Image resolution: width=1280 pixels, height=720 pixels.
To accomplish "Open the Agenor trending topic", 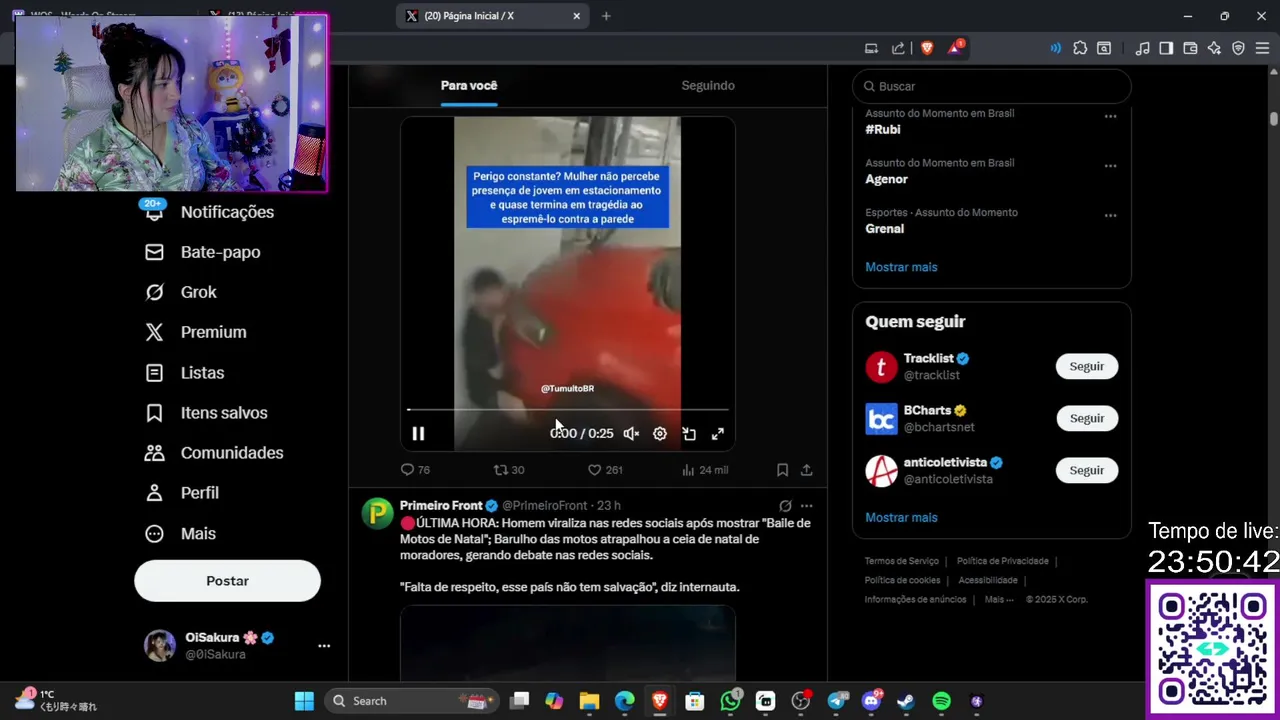I will [x=886, y=179].
